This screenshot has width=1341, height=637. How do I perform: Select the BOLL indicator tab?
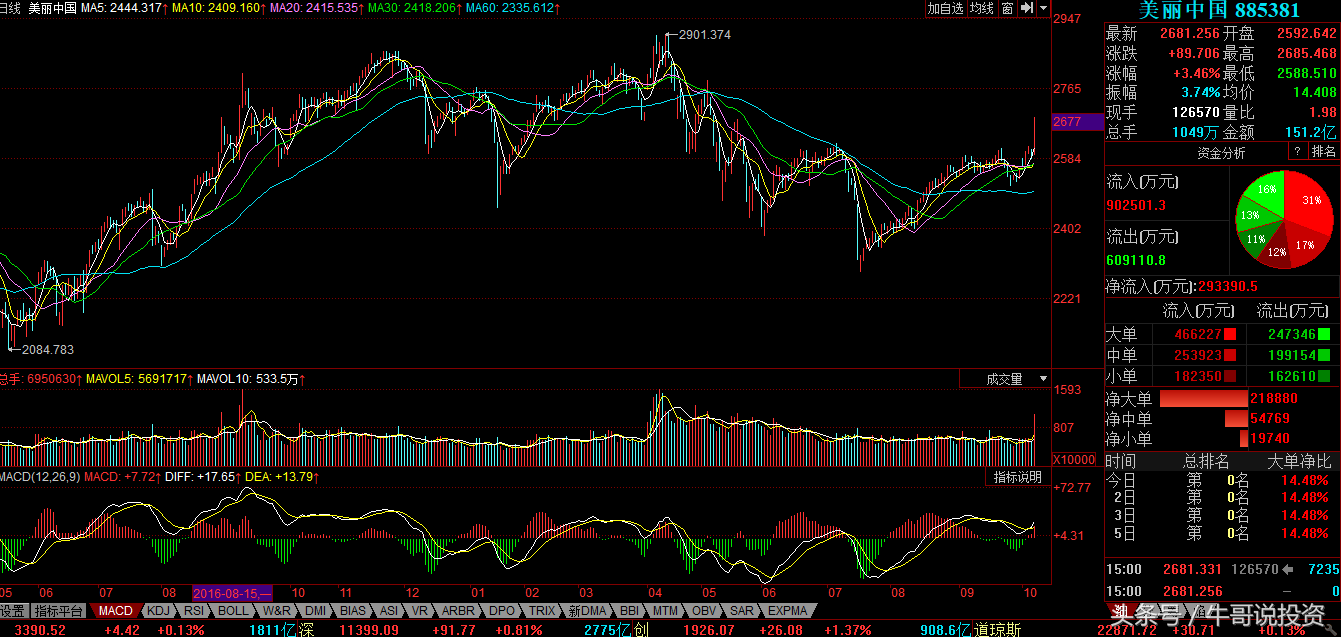(233, 610)
